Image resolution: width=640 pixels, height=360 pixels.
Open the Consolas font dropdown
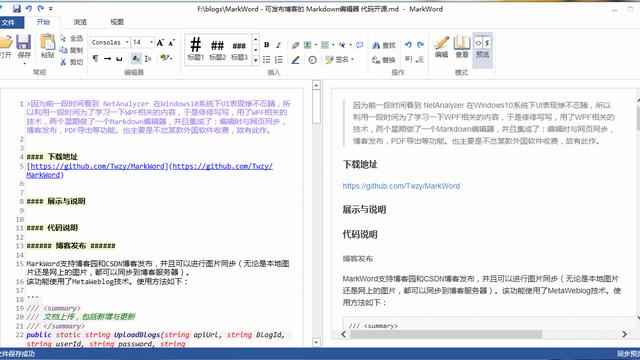pos(127,42)
